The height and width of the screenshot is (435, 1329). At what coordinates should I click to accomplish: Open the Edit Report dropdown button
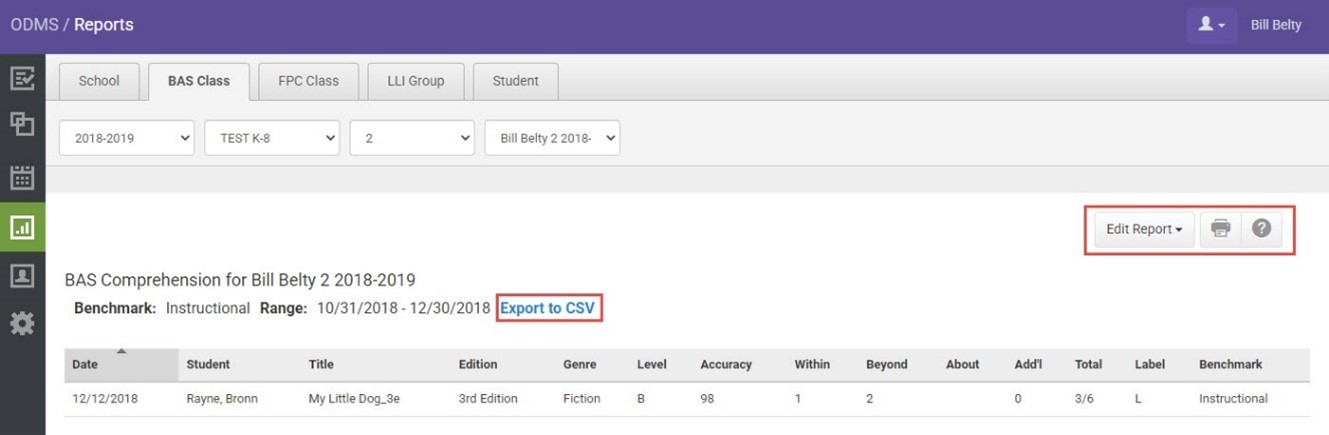pyautogui.click(x=1144, y=229)
